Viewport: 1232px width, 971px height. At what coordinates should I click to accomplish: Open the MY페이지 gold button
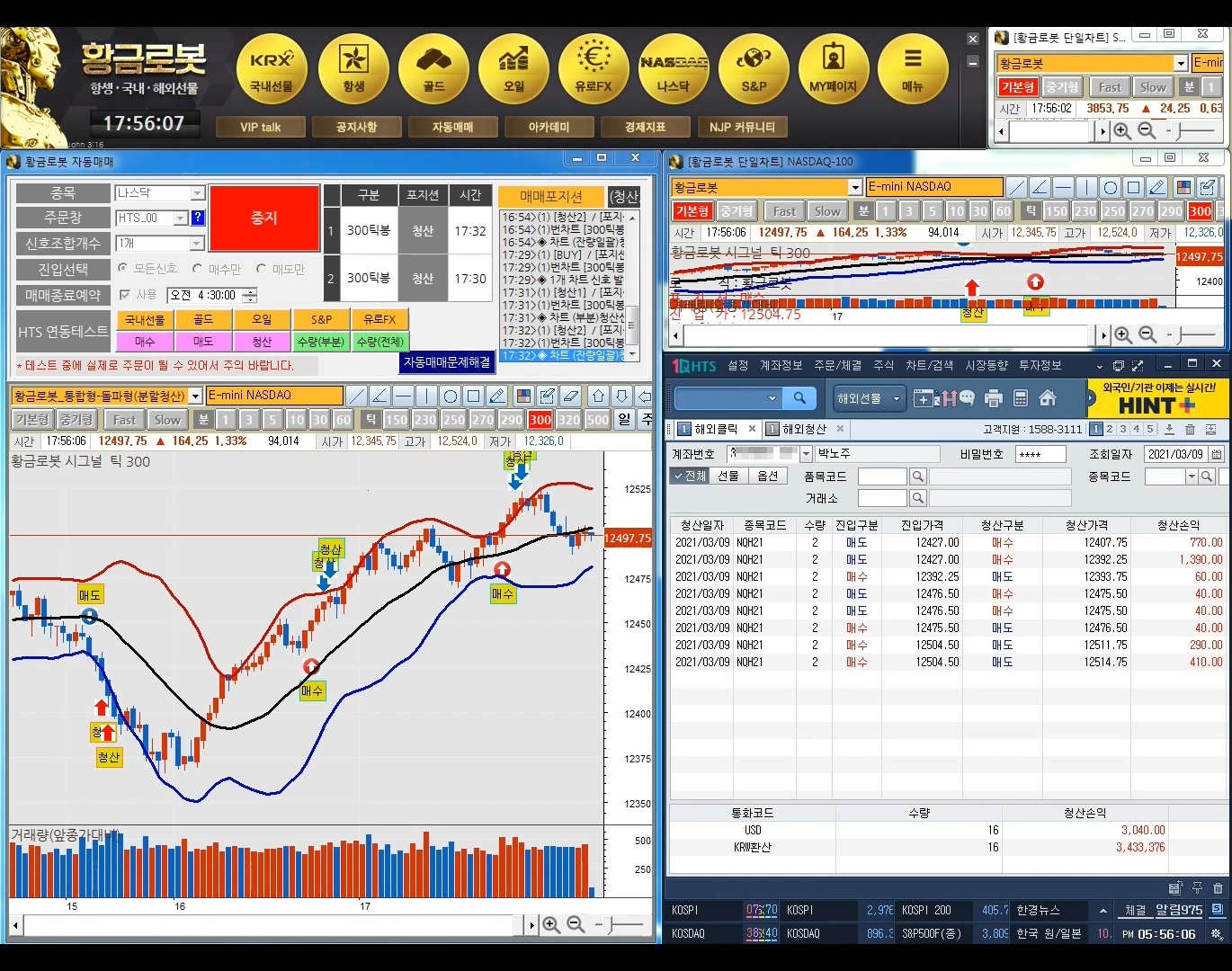click(x=834, y=69)
